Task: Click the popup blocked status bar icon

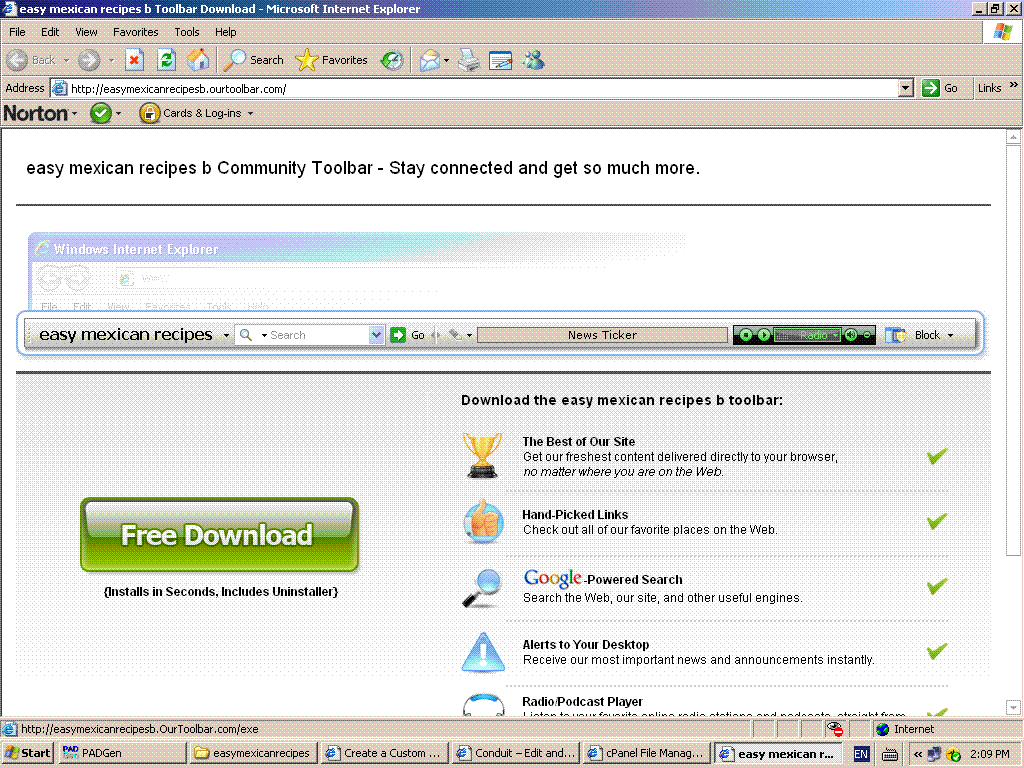Action: click(x=835, y=729)
